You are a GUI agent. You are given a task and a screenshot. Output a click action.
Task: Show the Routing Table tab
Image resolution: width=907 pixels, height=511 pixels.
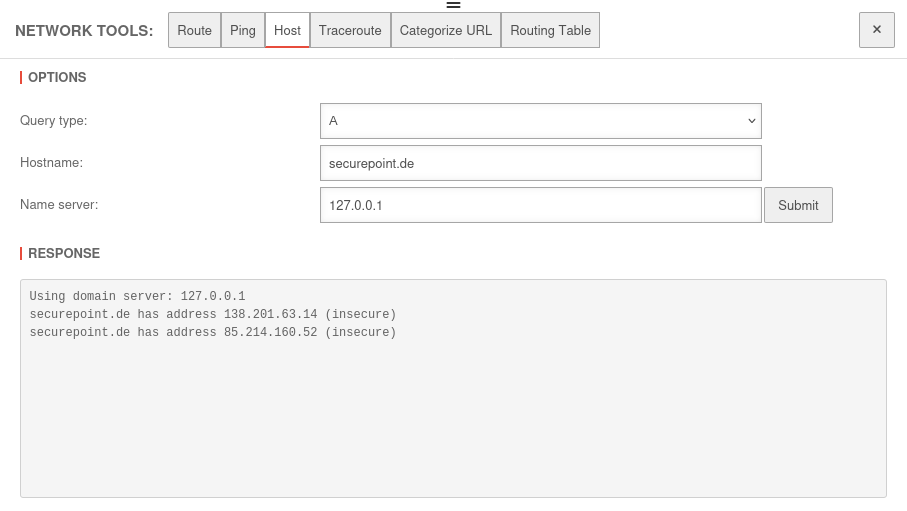pyautogui.click(x=550, y=30)
